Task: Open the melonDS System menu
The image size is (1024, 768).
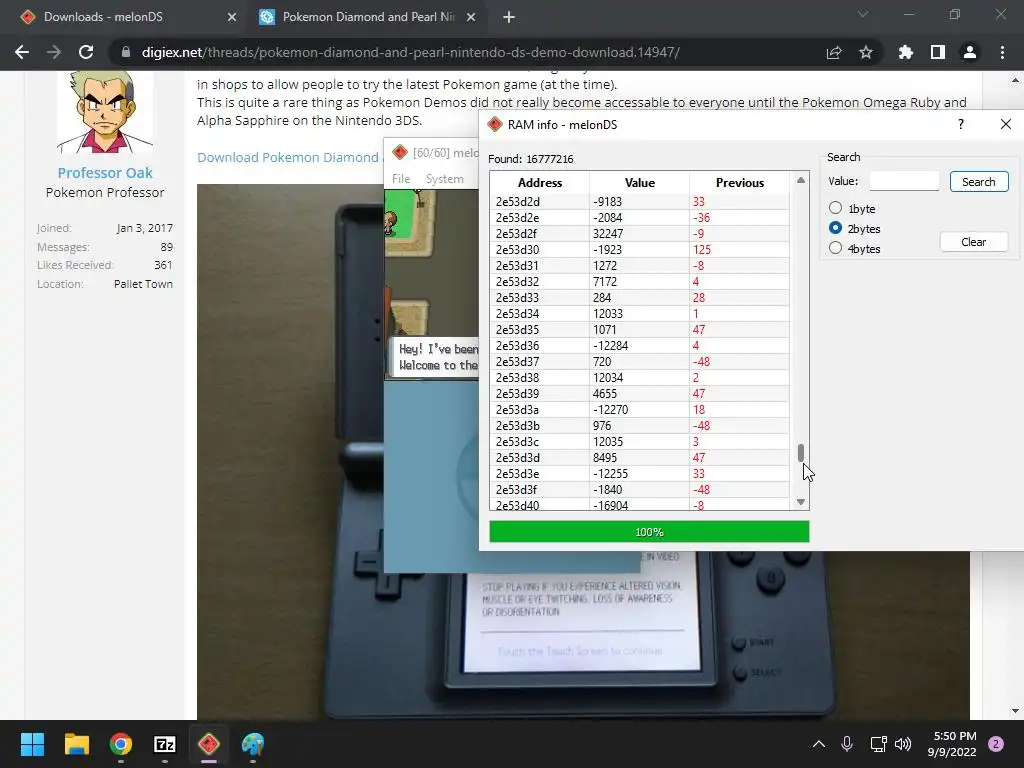Action: pos(444,179)
